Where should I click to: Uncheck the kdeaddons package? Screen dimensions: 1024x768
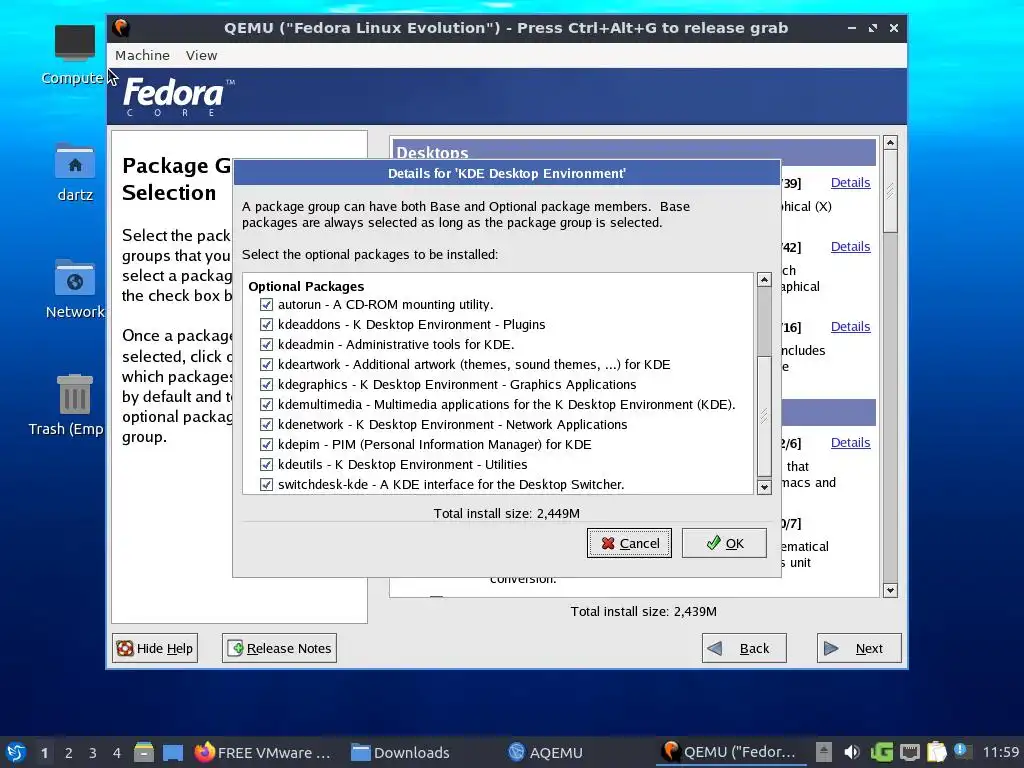(266, 325)
